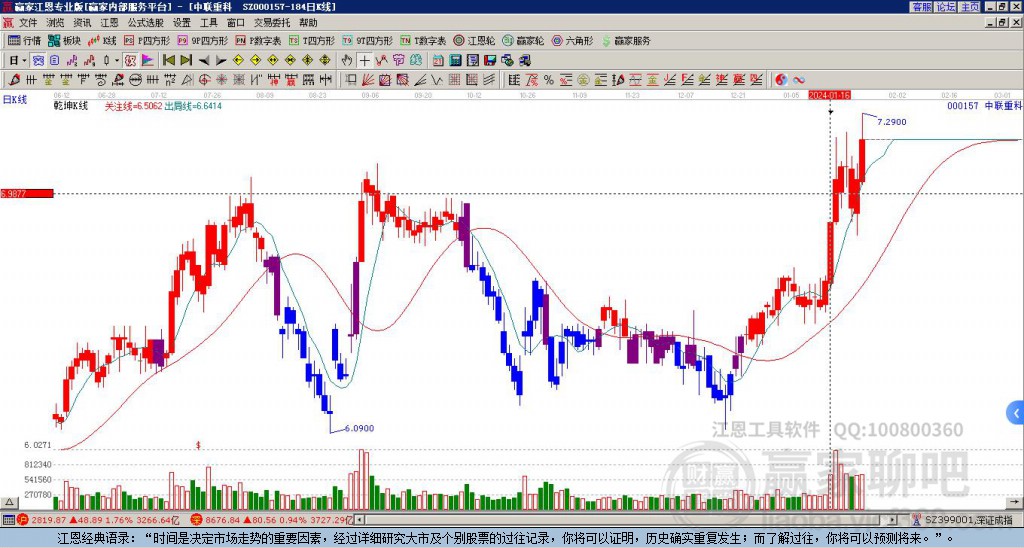
Task: Click the 日K线 chart label
Action: [x=15, y=100]
